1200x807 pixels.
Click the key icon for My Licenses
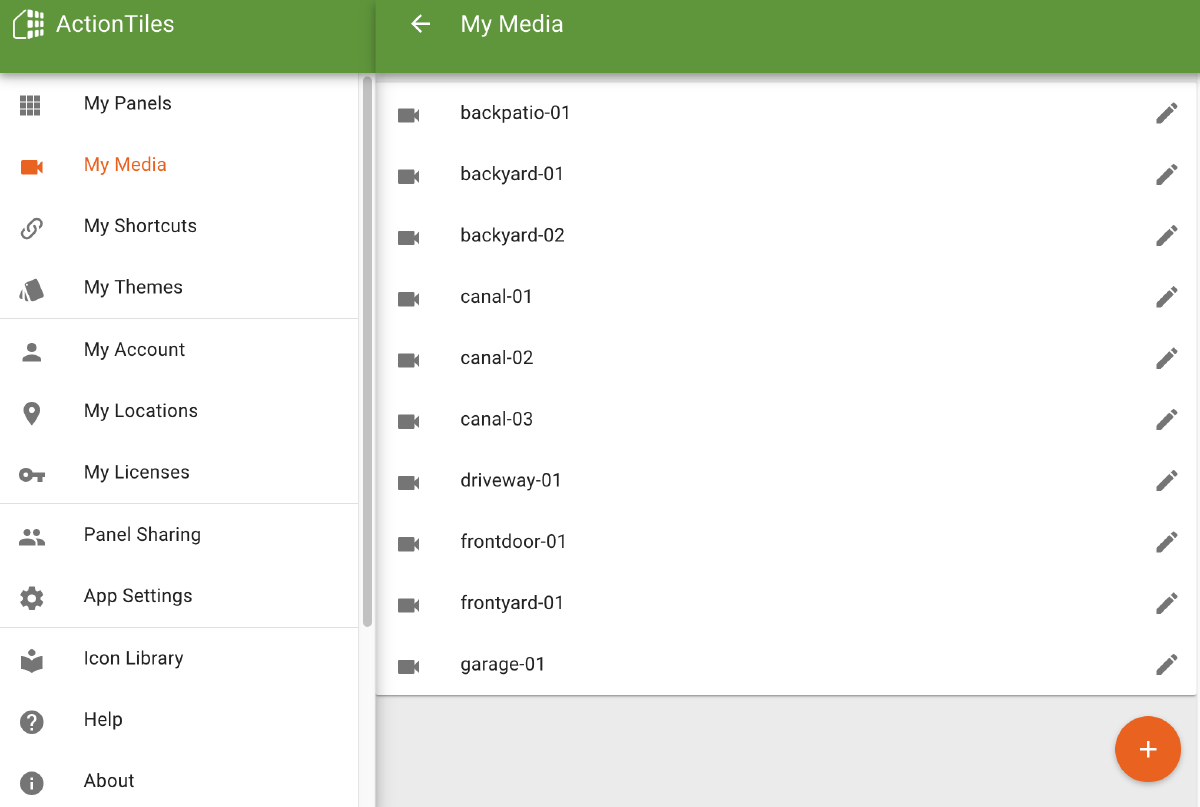(32, 474)
